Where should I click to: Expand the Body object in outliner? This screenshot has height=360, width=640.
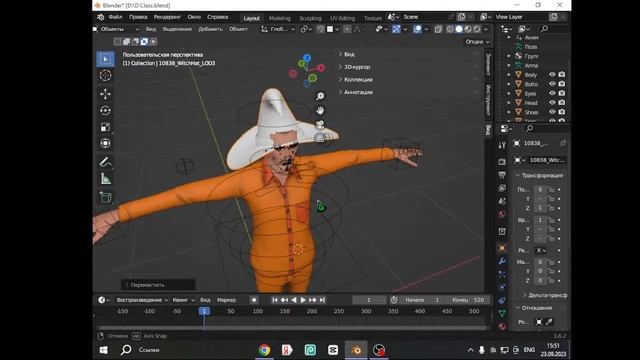click(509, 75)
